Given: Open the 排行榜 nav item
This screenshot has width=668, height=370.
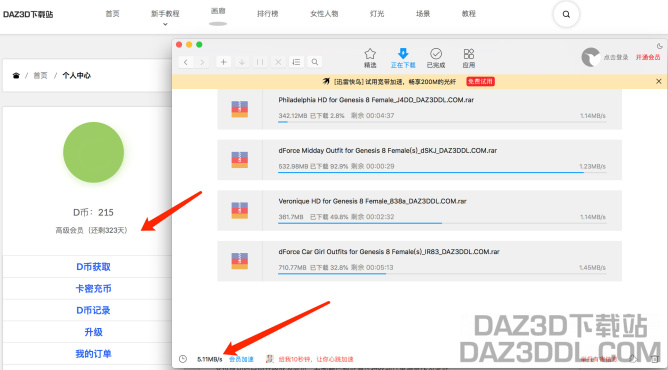Looking at the screenshot, I should pos(267,14).
